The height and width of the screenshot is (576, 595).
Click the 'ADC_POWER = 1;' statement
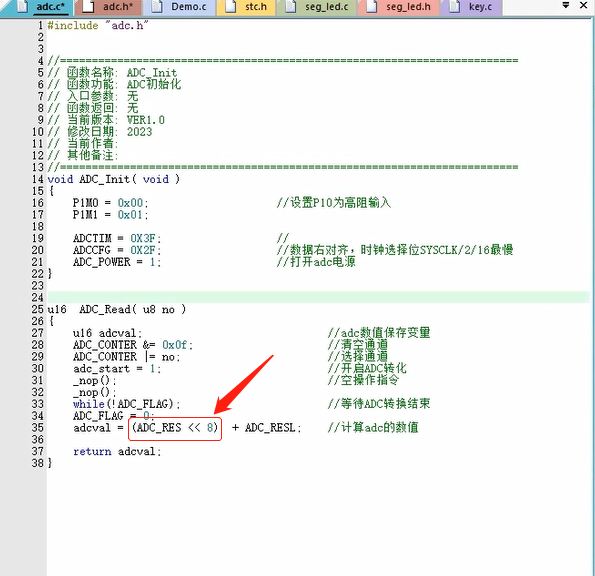click(117, 262)
